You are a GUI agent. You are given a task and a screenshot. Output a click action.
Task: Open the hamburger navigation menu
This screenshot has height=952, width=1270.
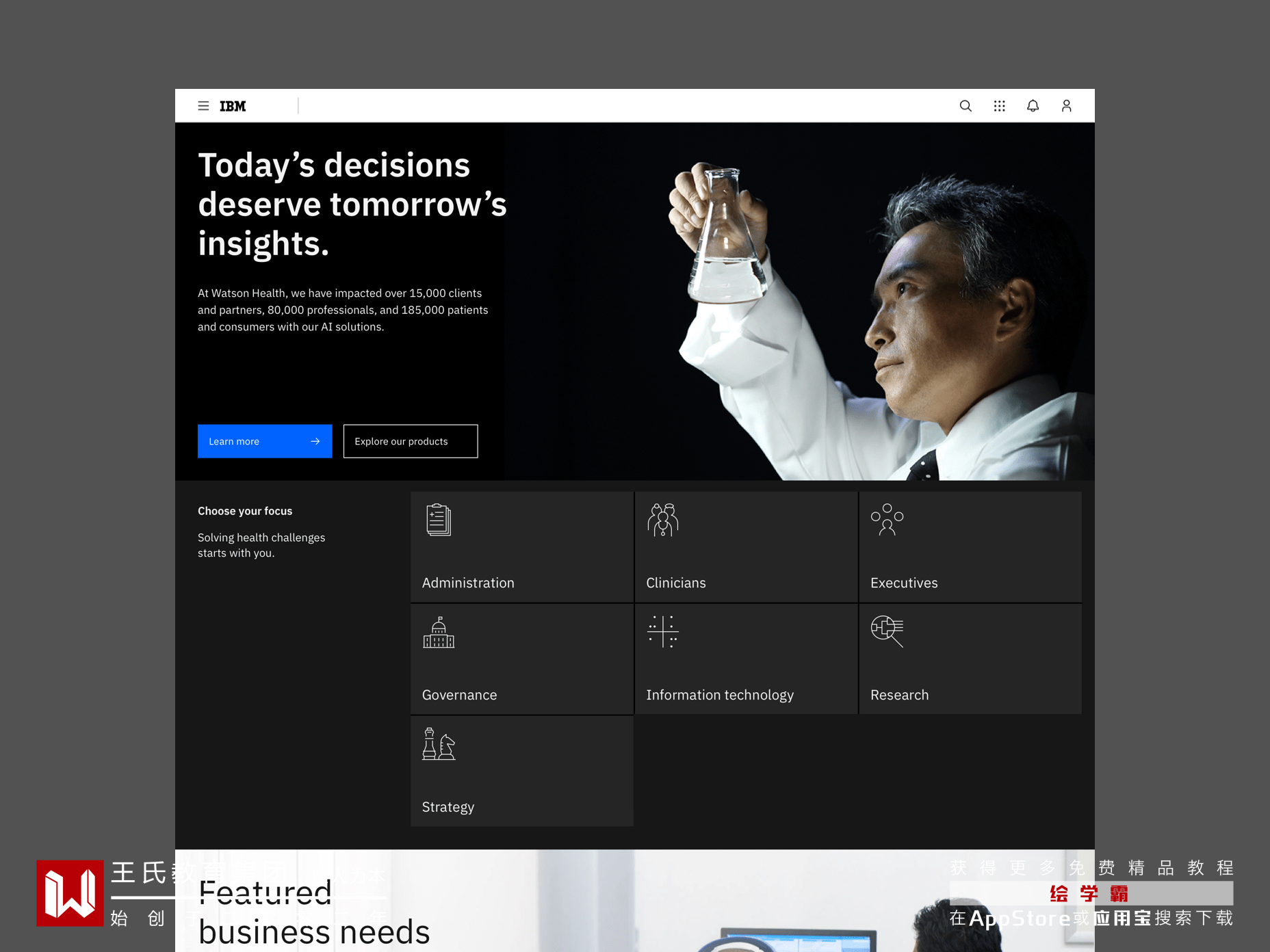(x=203, y=106)
